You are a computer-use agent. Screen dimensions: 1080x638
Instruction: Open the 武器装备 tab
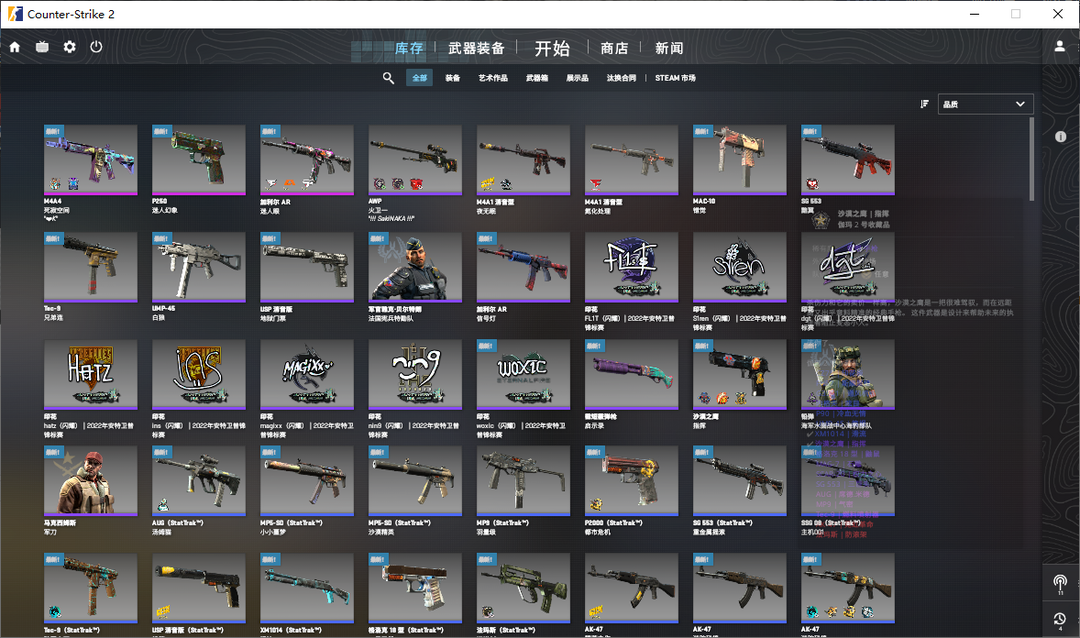point(476,48)
